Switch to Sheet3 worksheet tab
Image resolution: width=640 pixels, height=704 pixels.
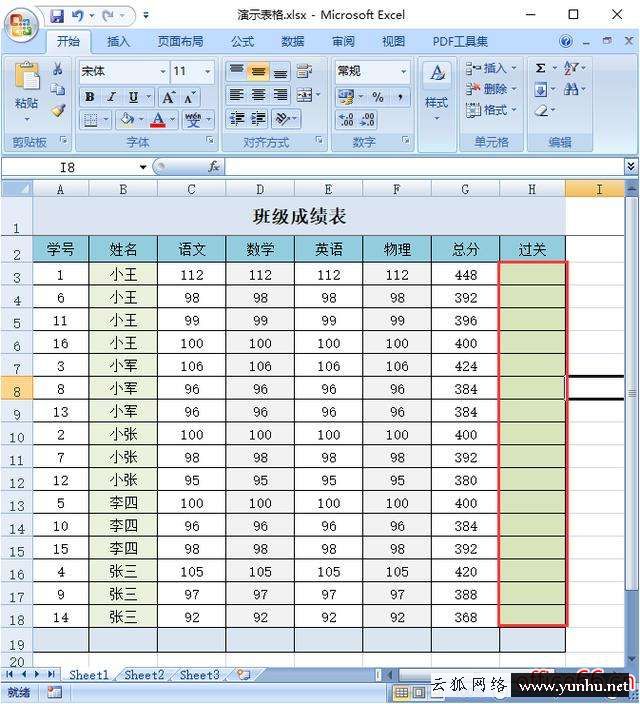[199, 675]
